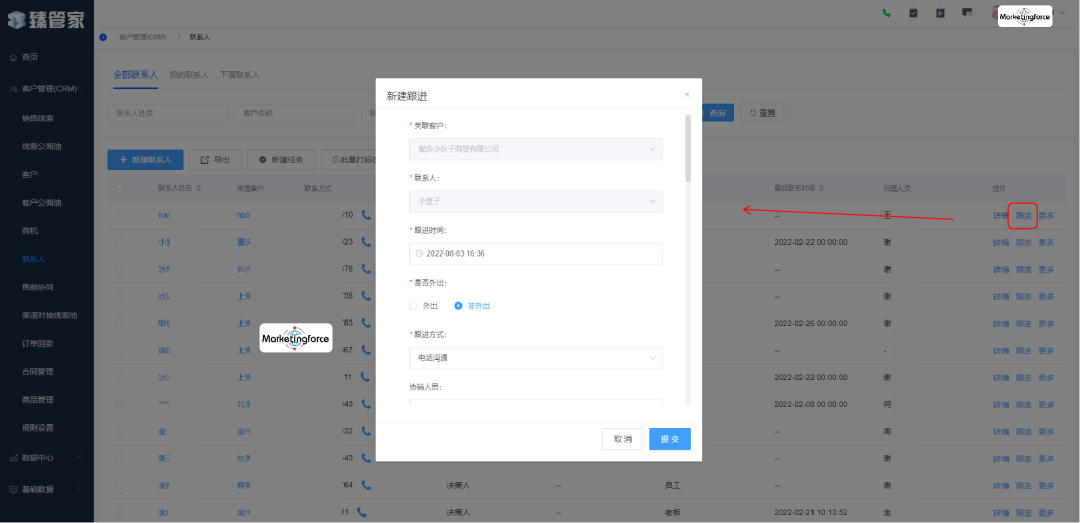Expand the 关联客户 dropdown
The width and height of the screenshot is (1080, 523).
coord(535,149)
